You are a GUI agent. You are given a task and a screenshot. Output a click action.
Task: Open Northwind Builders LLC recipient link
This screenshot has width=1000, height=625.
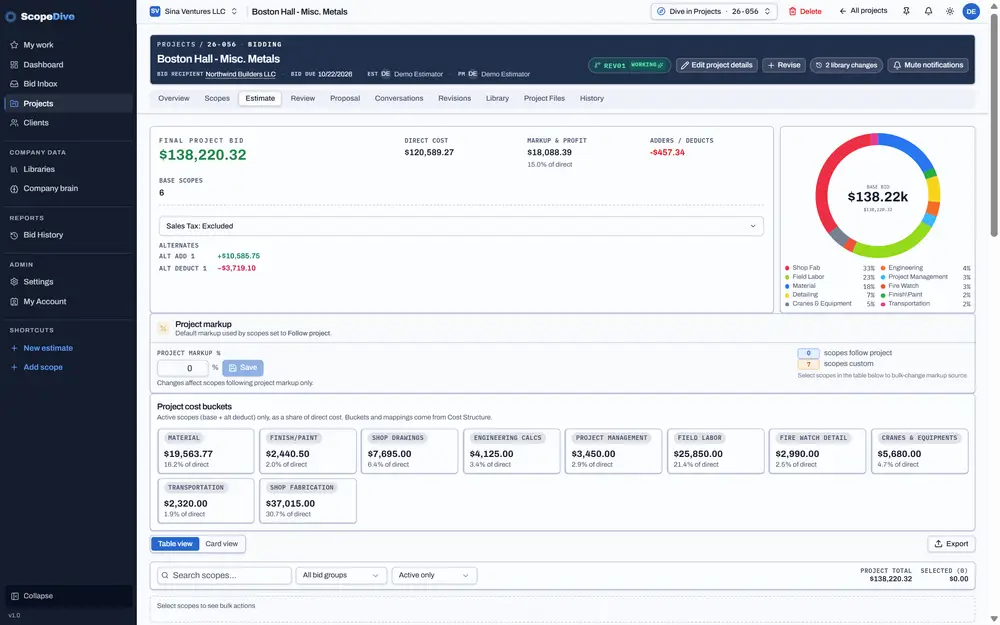[240, 74]
